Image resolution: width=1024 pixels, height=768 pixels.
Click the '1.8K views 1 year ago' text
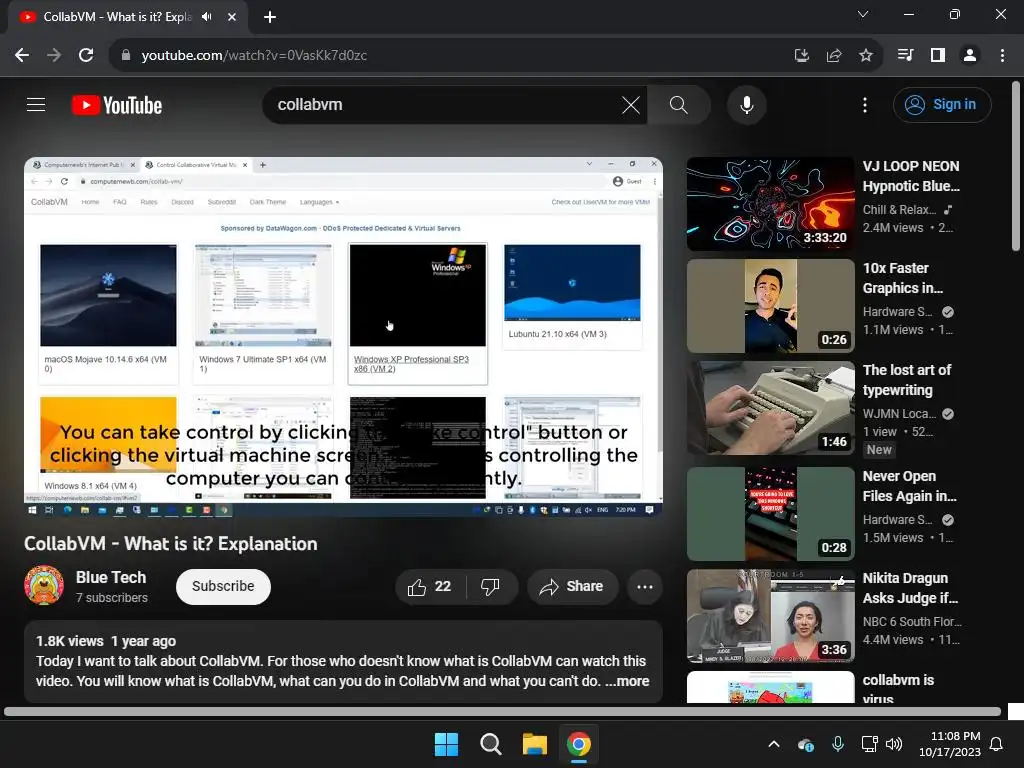pos(106,641)
